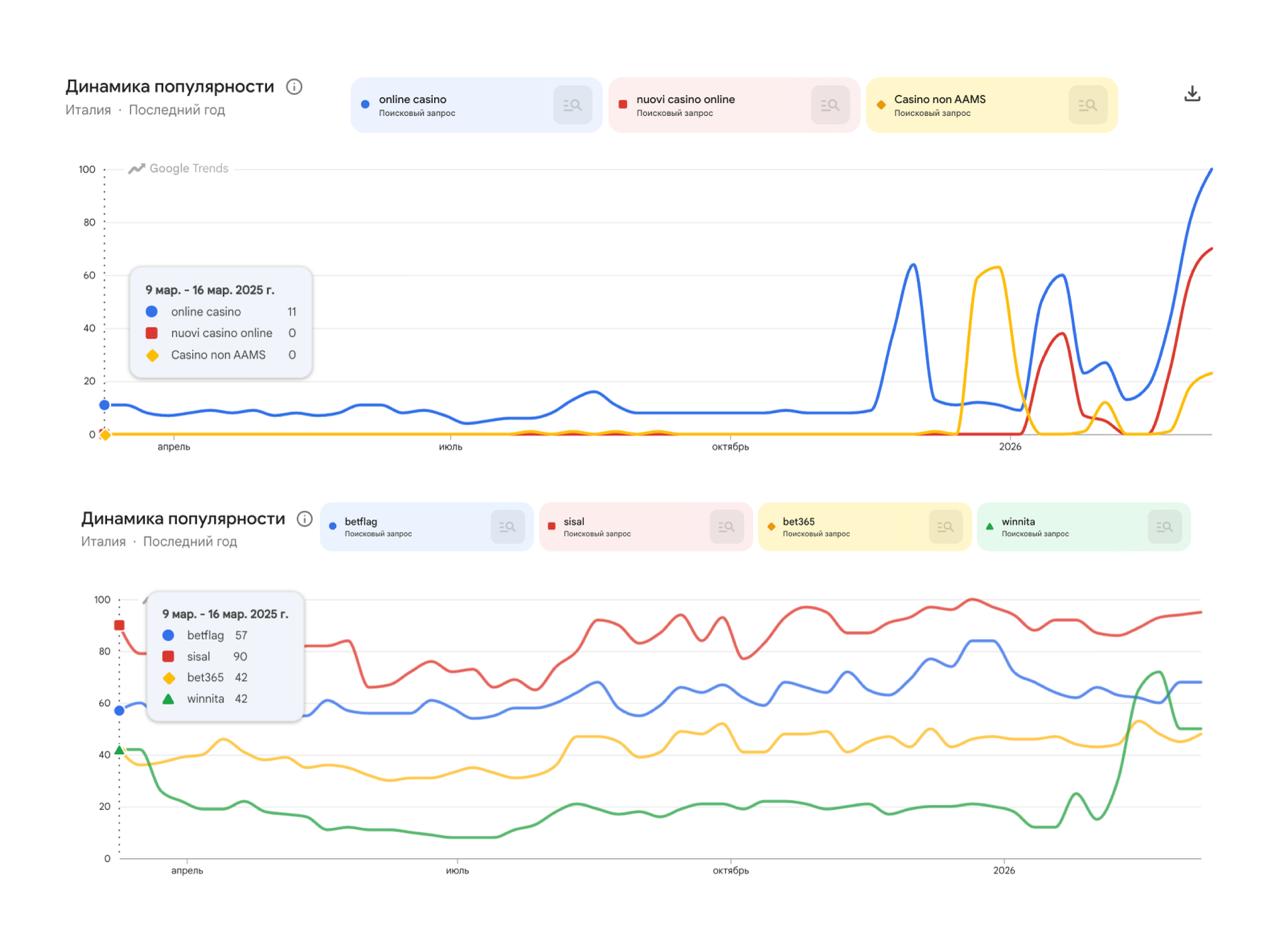Open the download icon to export trends data
The image size is (1280, 945).
pos(1193,93)
